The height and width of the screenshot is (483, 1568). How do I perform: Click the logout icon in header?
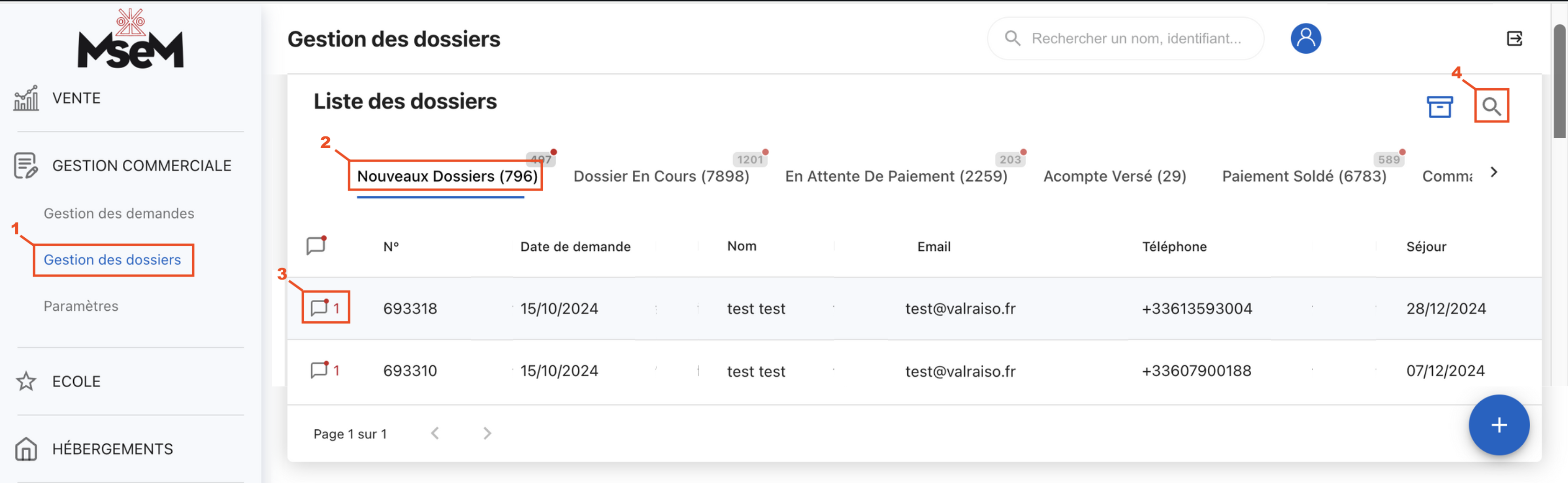tap(1514, 39)
